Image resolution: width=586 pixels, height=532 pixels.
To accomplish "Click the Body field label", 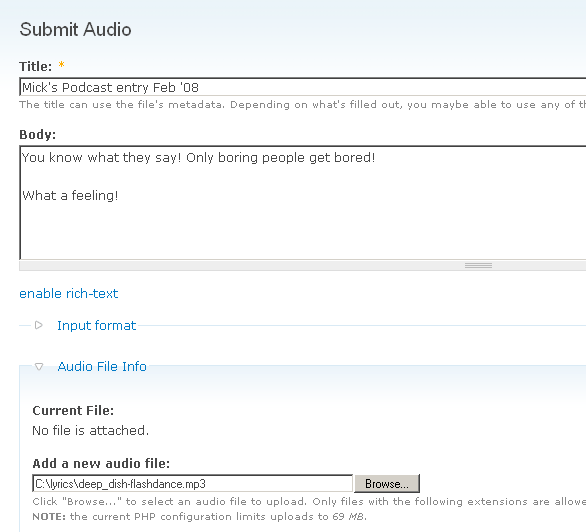I will click(37, 134).
